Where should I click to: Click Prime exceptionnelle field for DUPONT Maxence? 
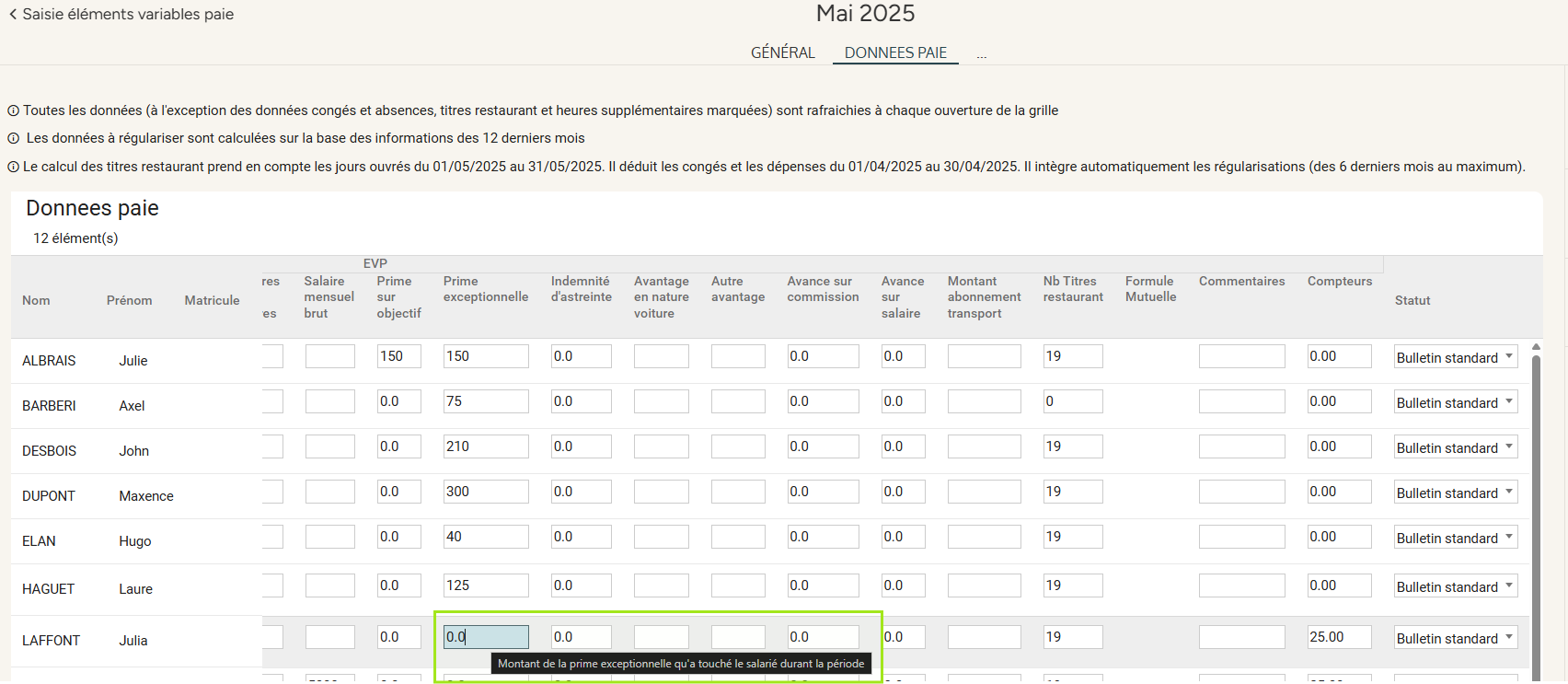[485, 492]
